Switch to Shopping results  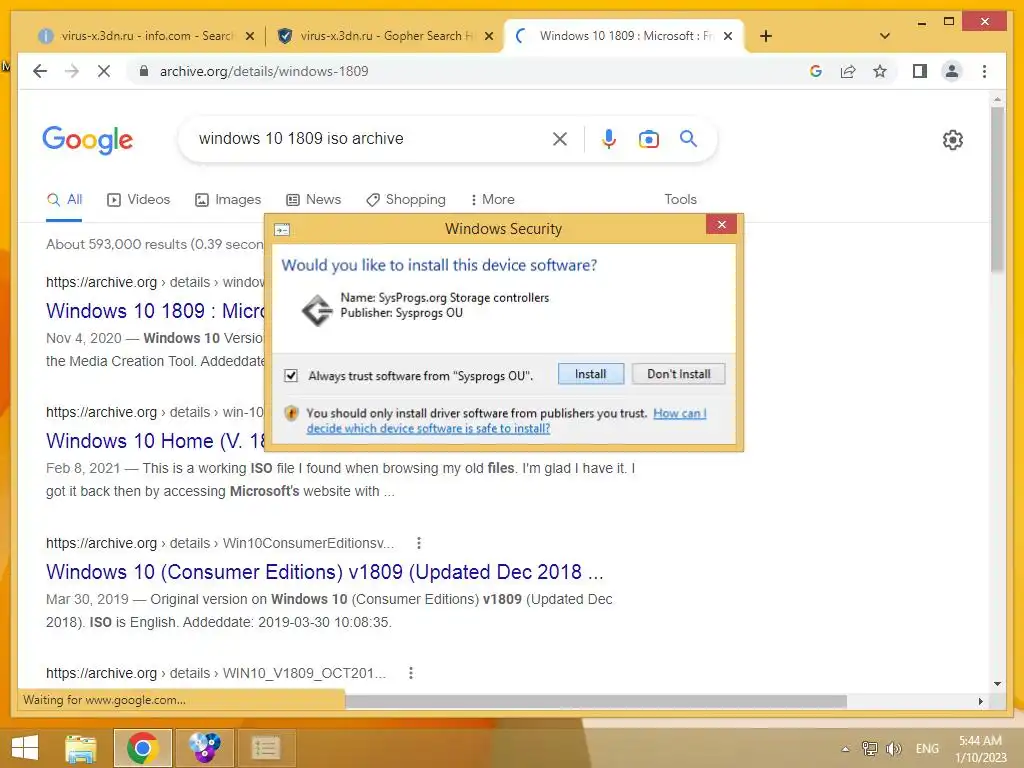tap(406, 199)
